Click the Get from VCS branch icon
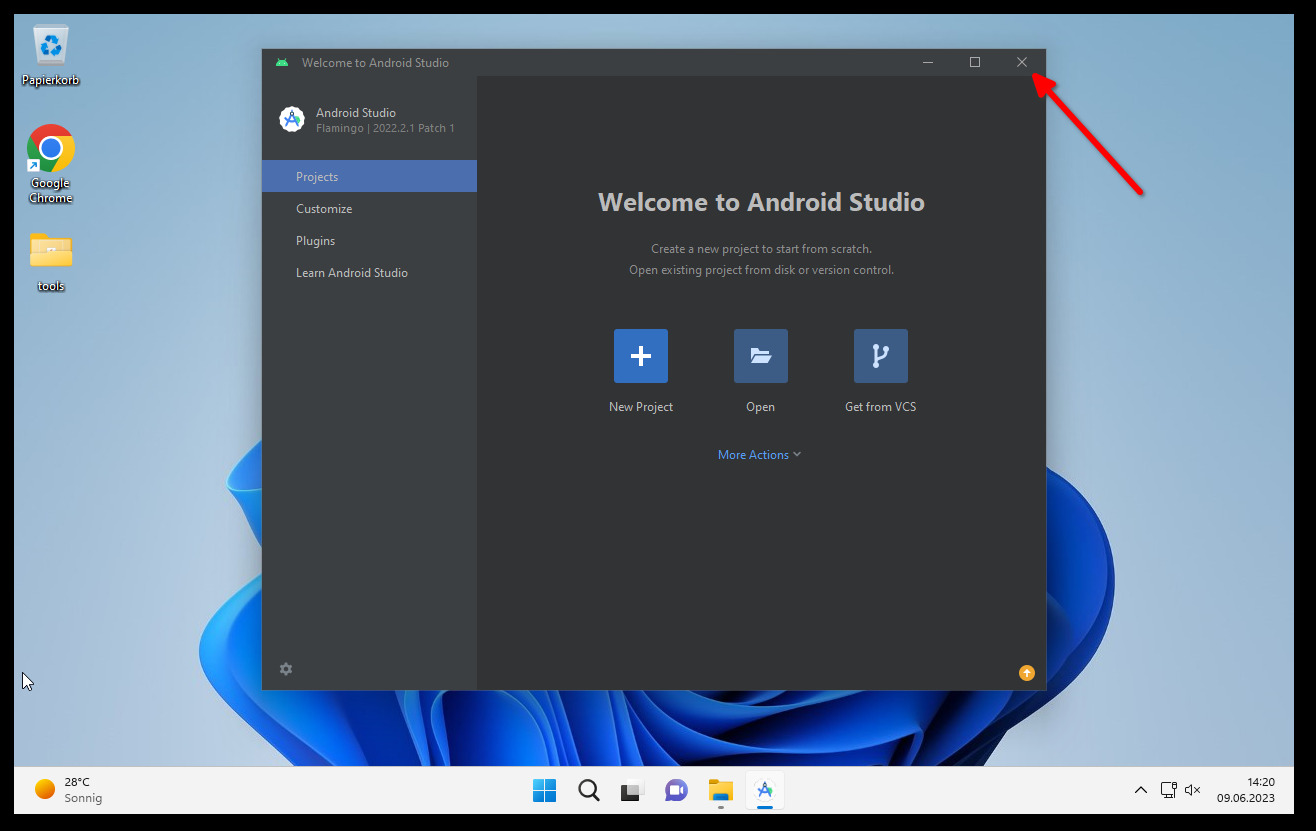The height and width of the screenshot is (831, 1316). (881, 356)
